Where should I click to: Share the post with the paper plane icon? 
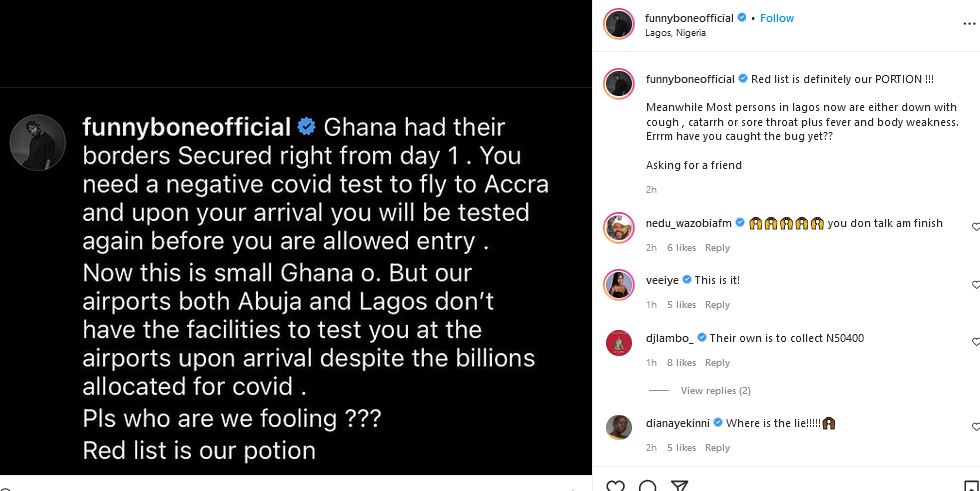pyautogui.click(x=679, y=487)
